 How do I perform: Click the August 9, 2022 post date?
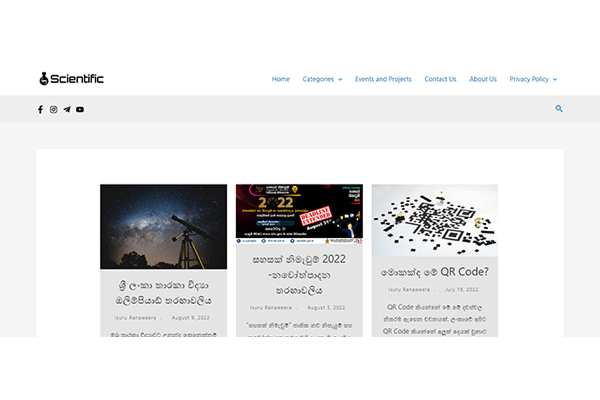191,316
